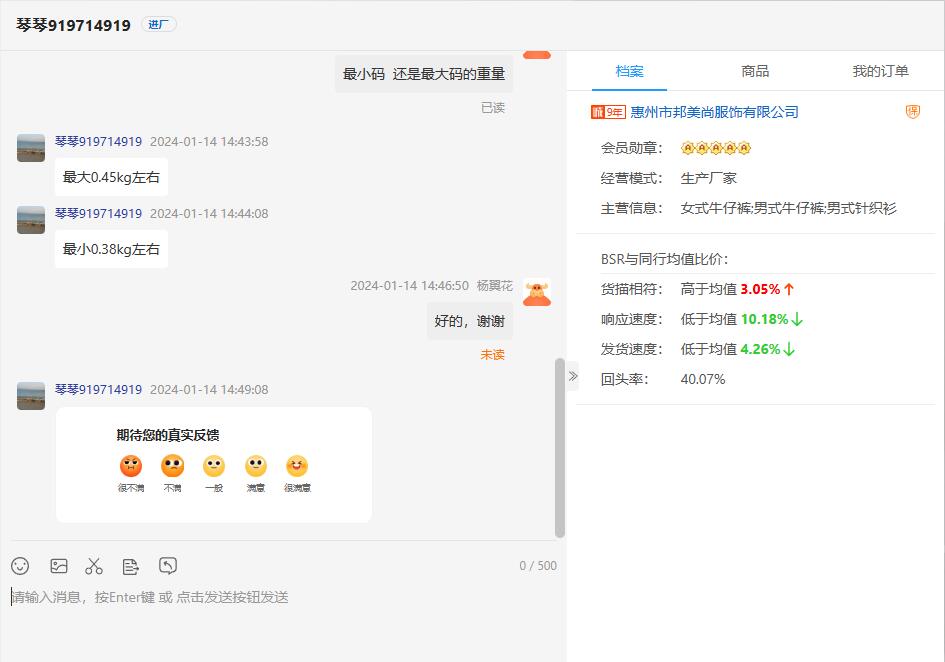945x662 pixels.
Task: Select 很满意 very satisfied face
Action: [x=297, y=466]
